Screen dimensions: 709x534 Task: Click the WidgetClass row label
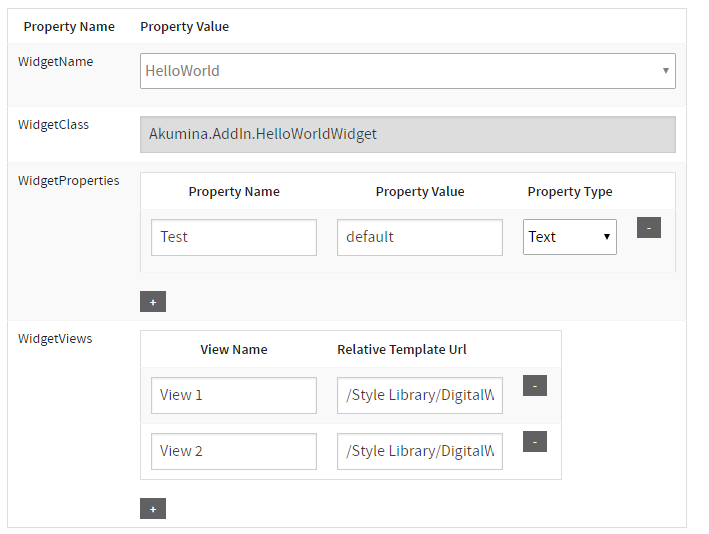(54, 125)
